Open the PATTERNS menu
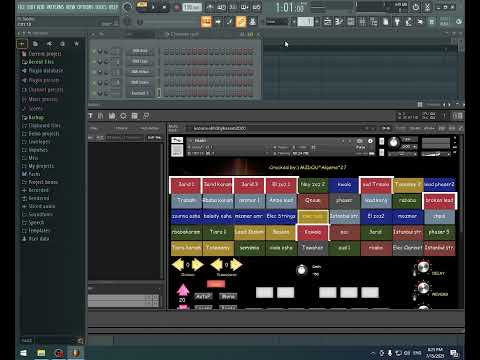 pos(55,7)
